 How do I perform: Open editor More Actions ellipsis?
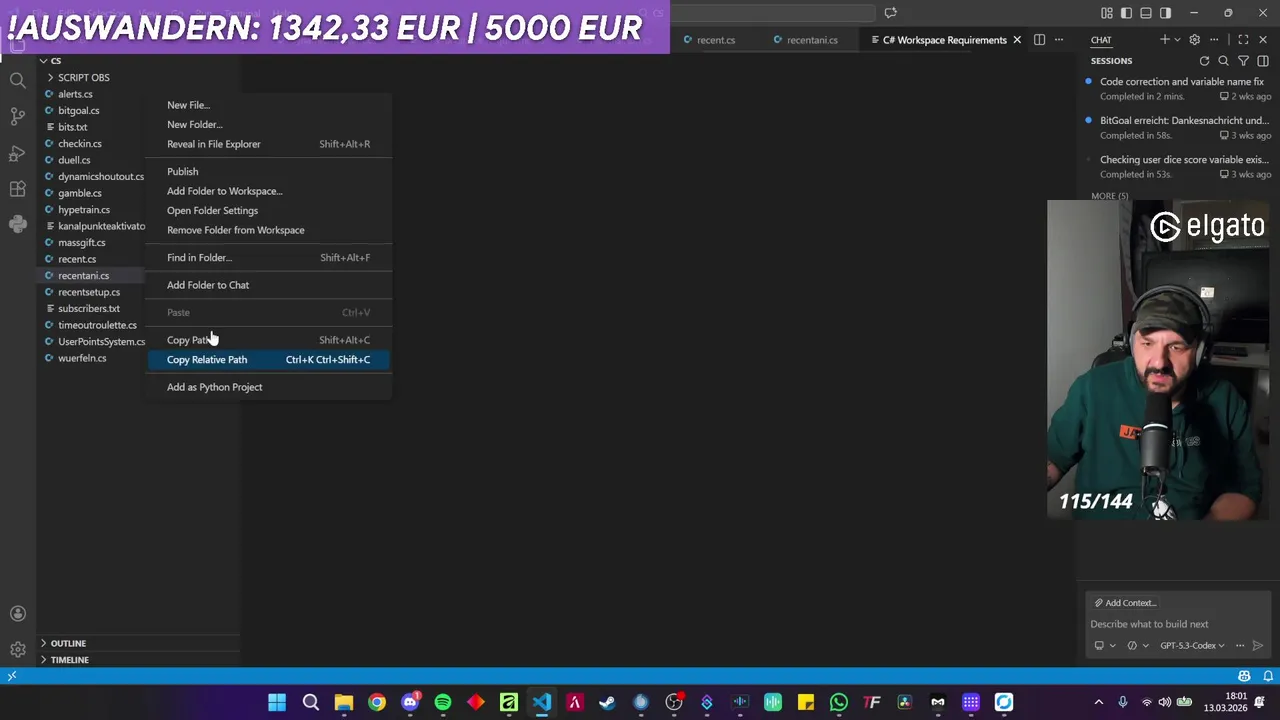pyautogui.click(x=1059, y=40)
